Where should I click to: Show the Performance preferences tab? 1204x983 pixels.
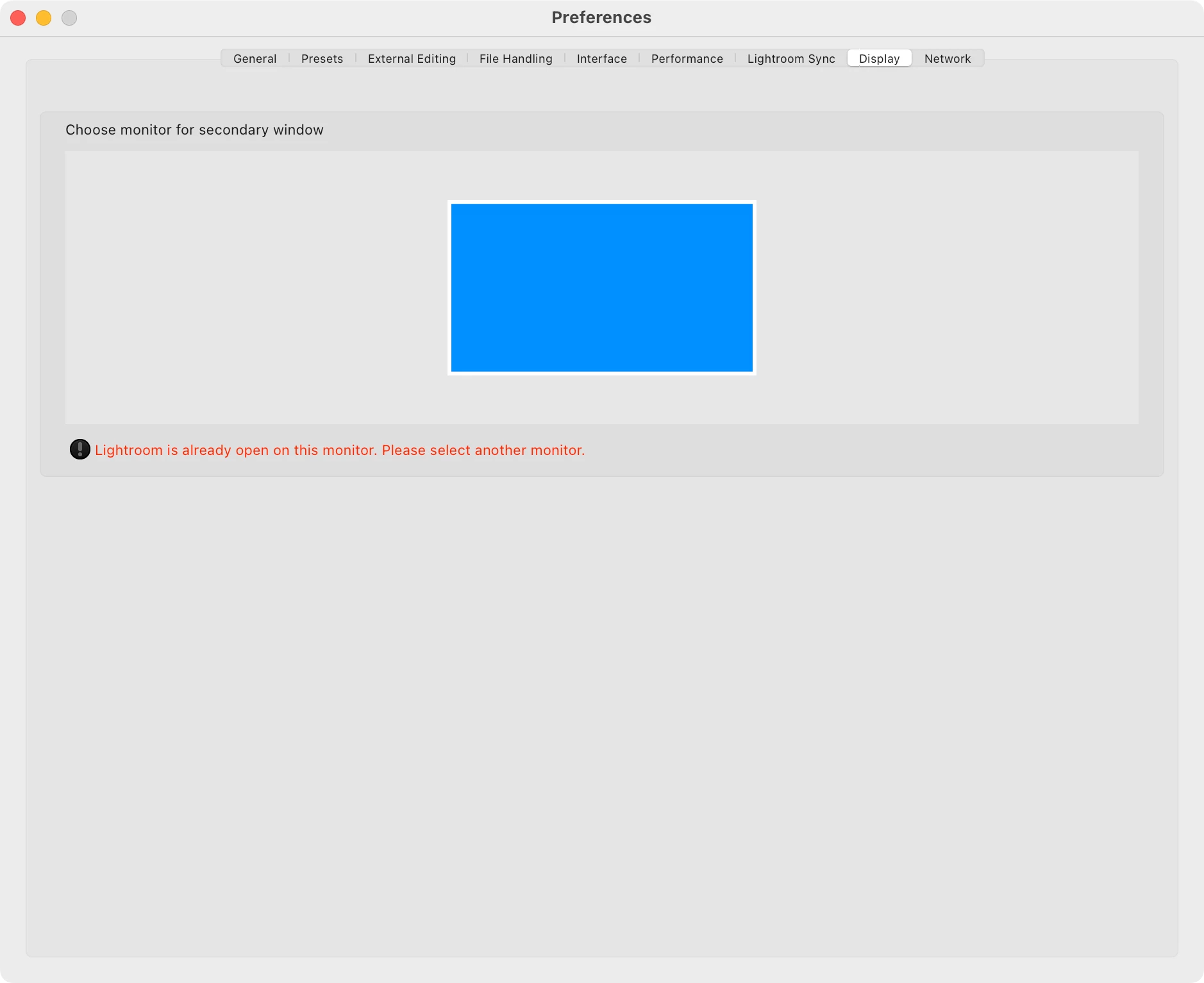(x=687, y=58)
